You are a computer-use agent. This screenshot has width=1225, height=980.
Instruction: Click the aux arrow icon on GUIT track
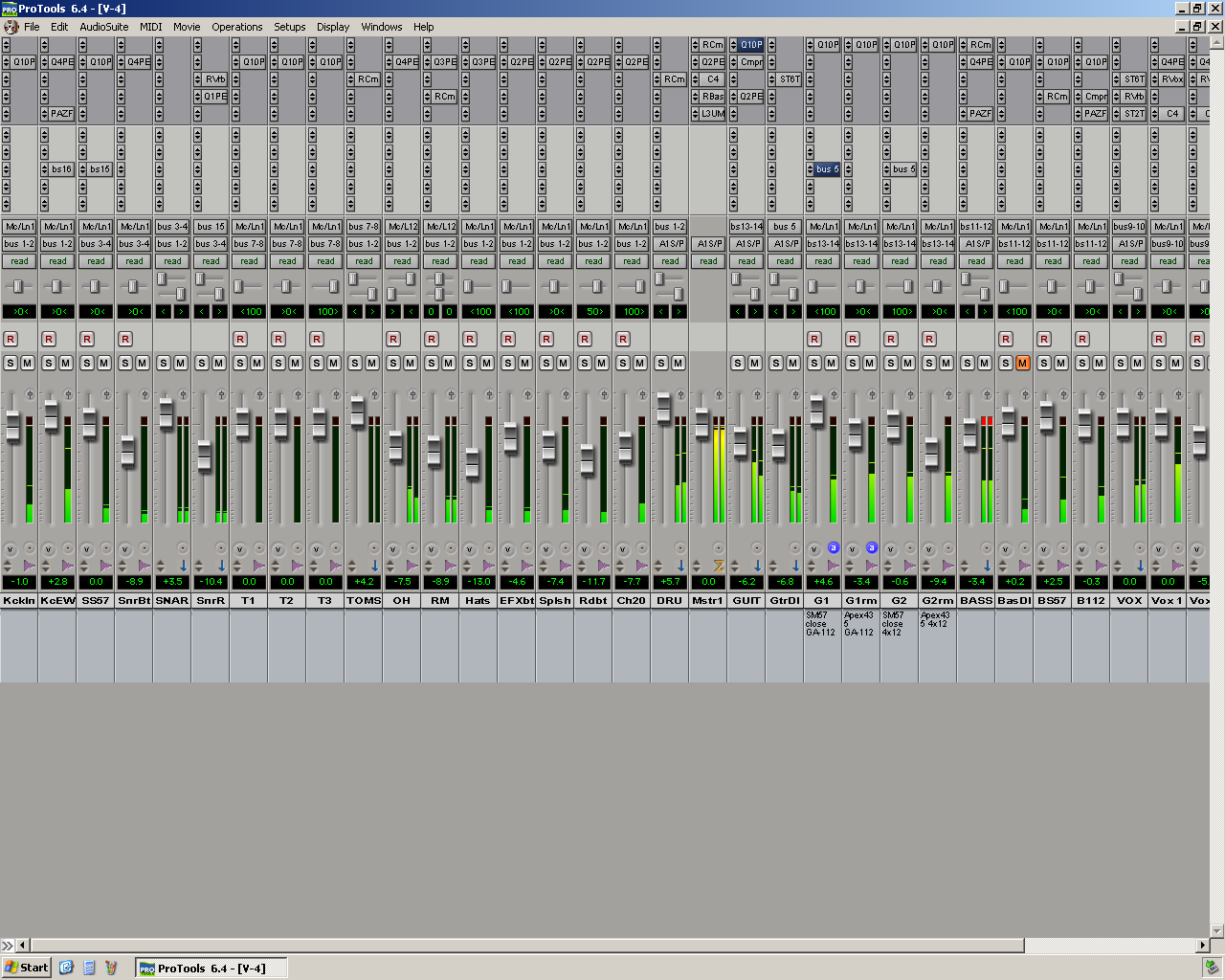(x=757, y=566)
